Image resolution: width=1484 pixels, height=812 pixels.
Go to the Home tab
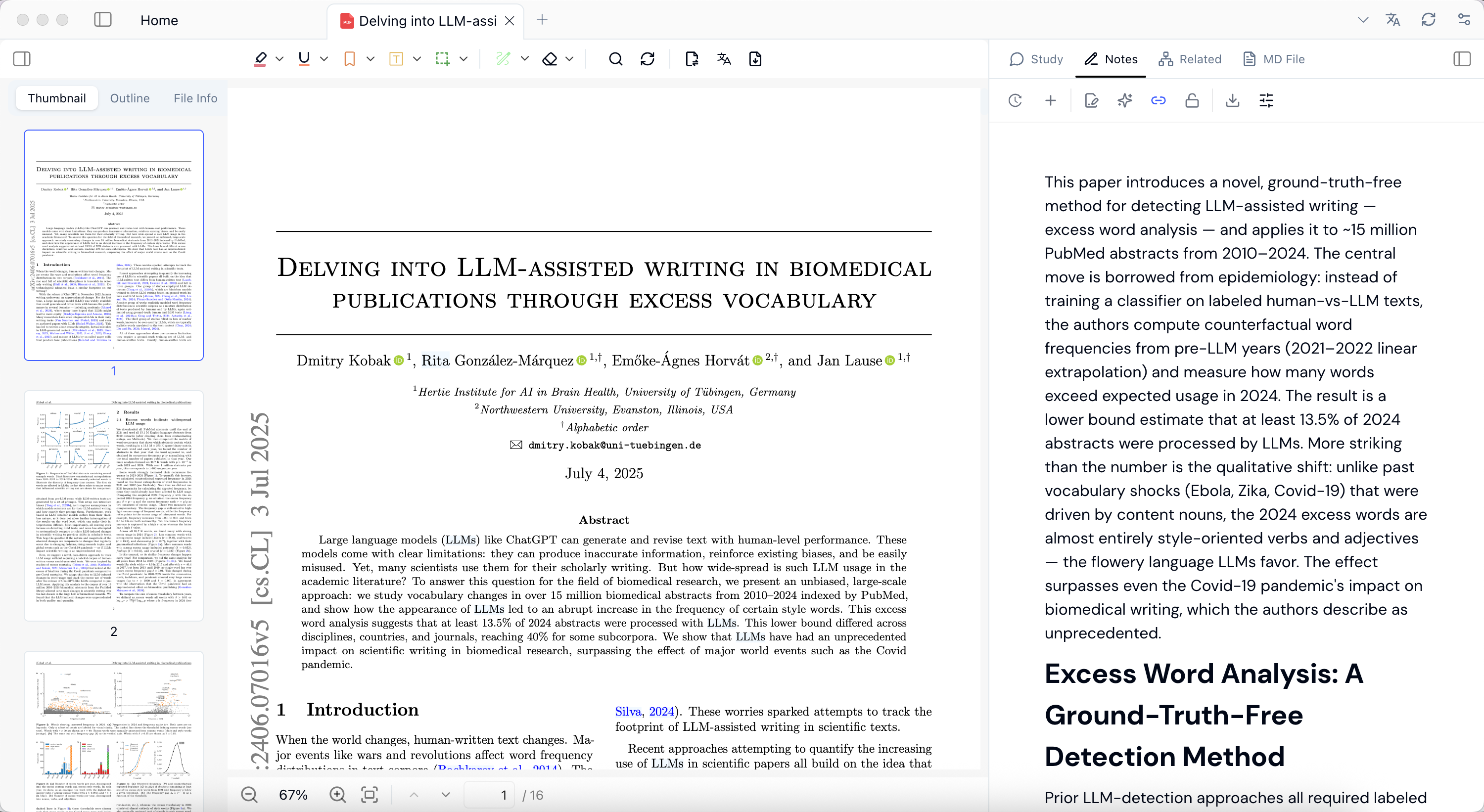159,20
